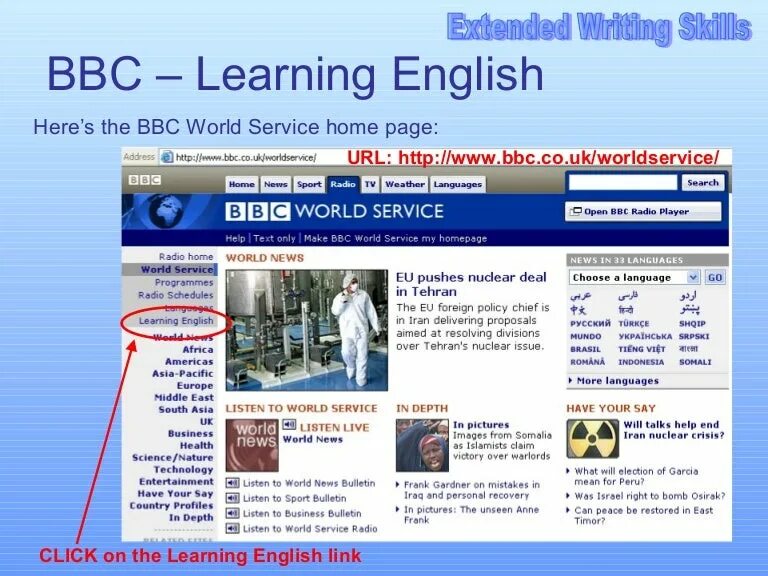This screenshot has width=768, height=576.
Task: Open In Depth in the sidebar
Action: [191, 518]
